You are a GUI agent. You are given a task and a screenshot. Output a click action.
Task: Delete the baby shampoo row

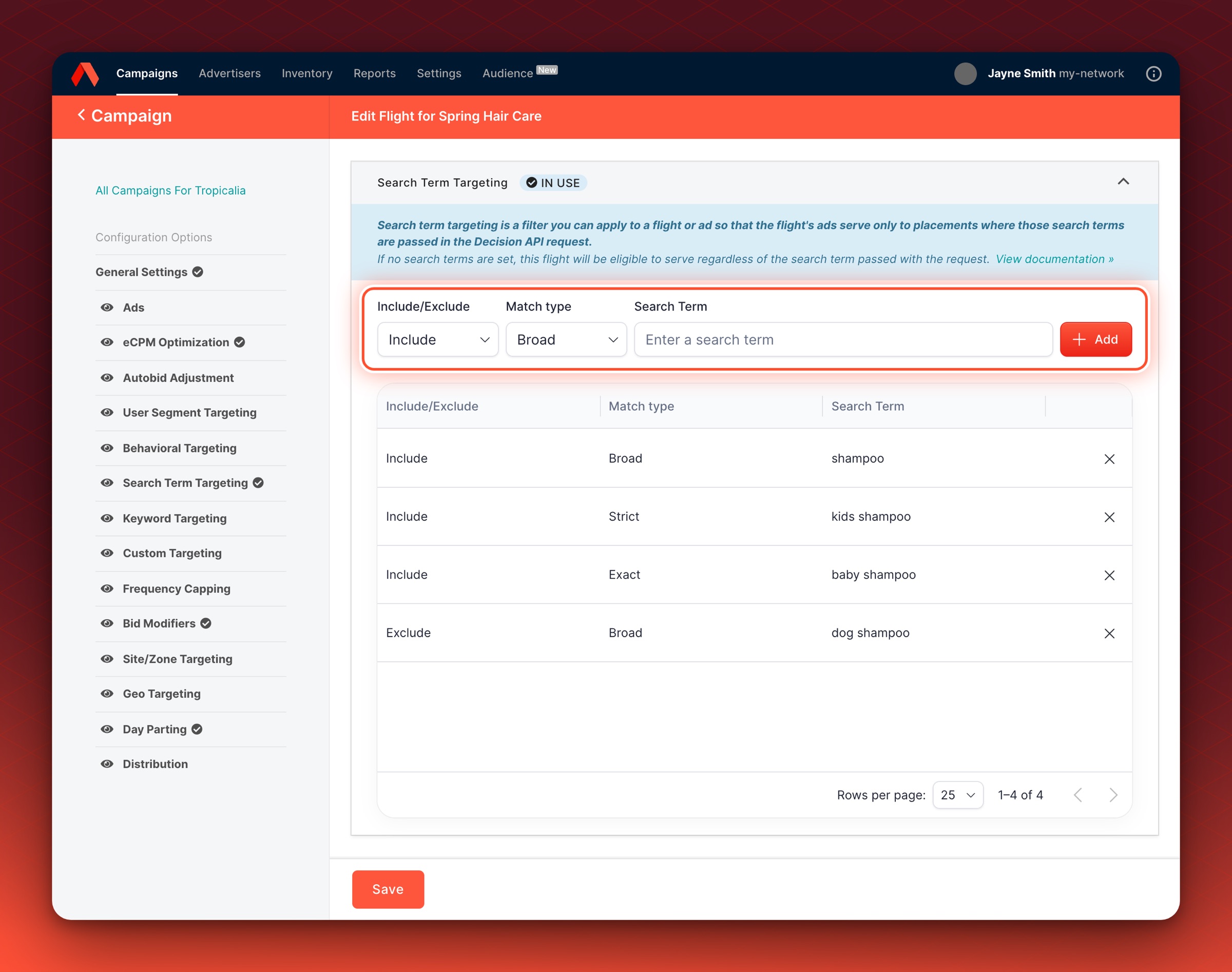coord(1109,575)
